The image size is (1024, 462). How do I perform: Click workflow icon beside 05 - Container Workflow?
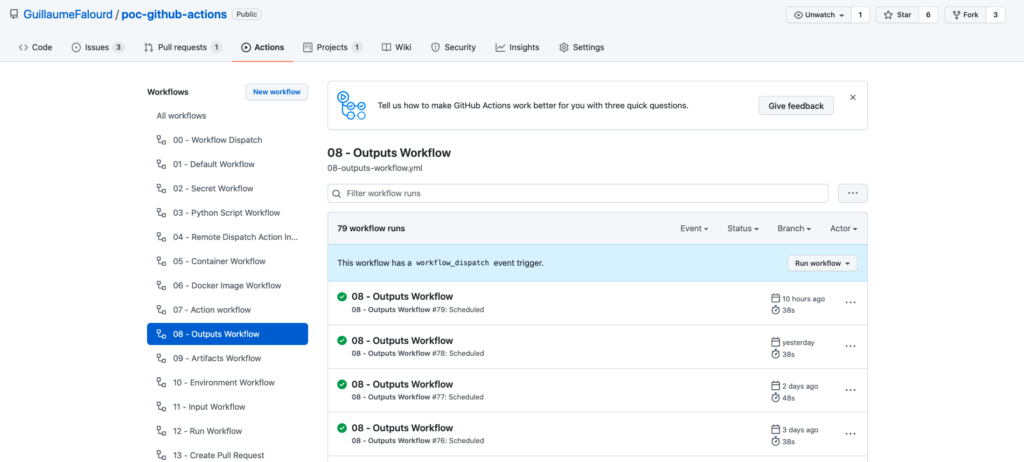click(161, 261)
